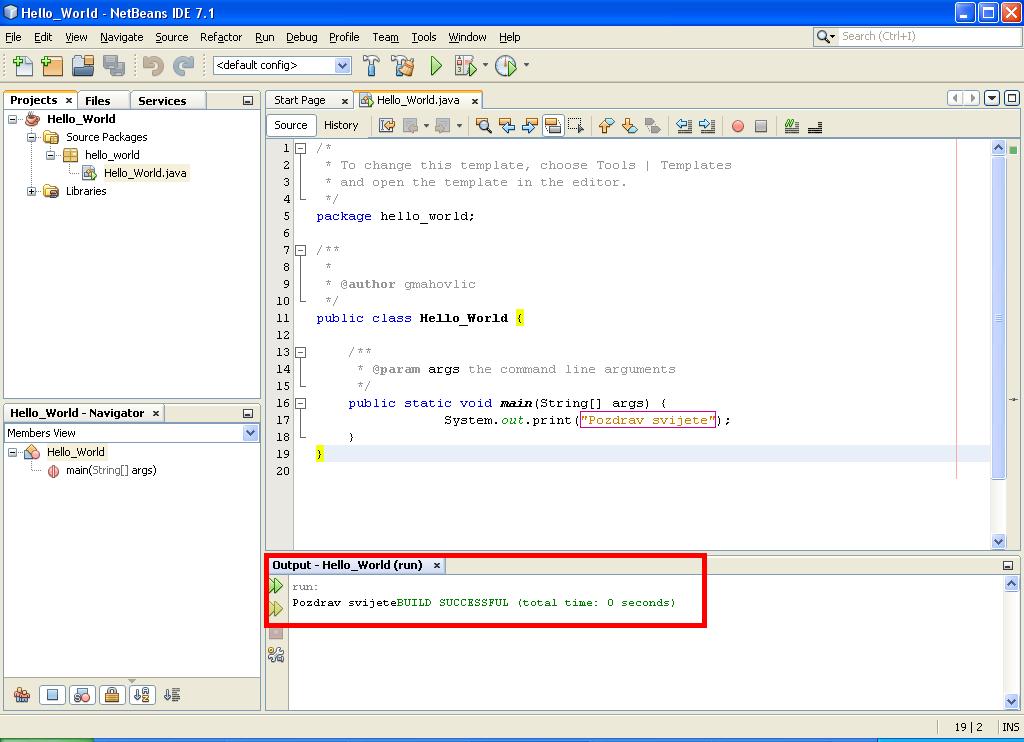
Task: Click the Build Project hammer icon
Action: 371,66
